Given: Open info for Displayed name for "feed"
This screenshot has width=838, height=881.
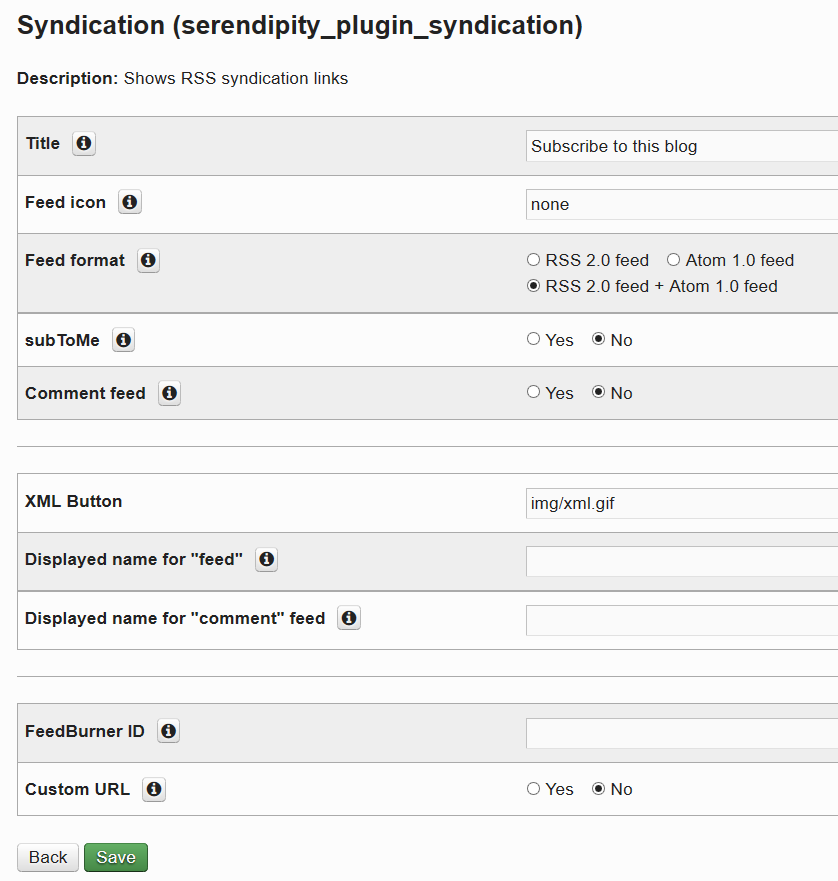Looking at the screenshot, I should tap(266, 560).
